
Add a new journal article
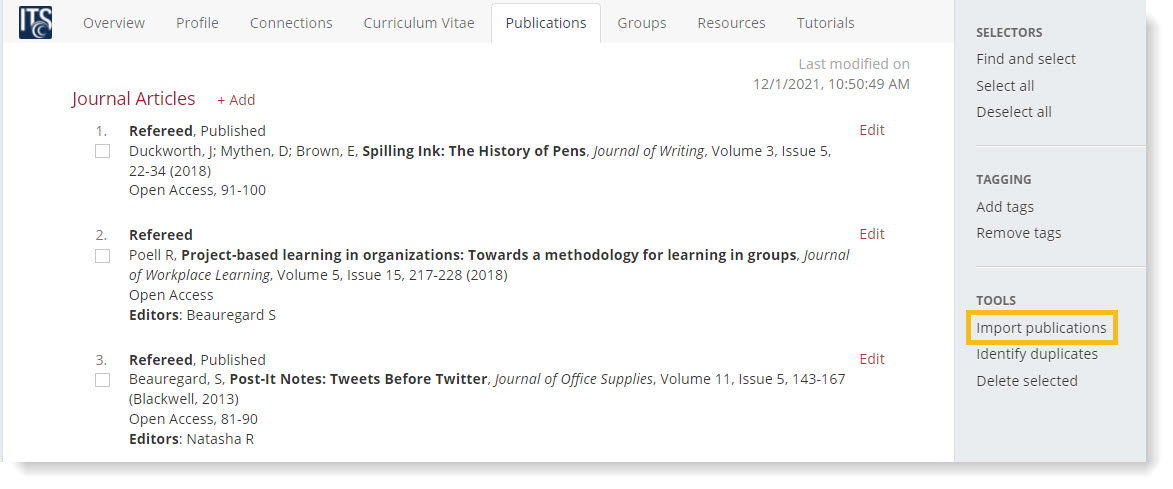point(236,100)
